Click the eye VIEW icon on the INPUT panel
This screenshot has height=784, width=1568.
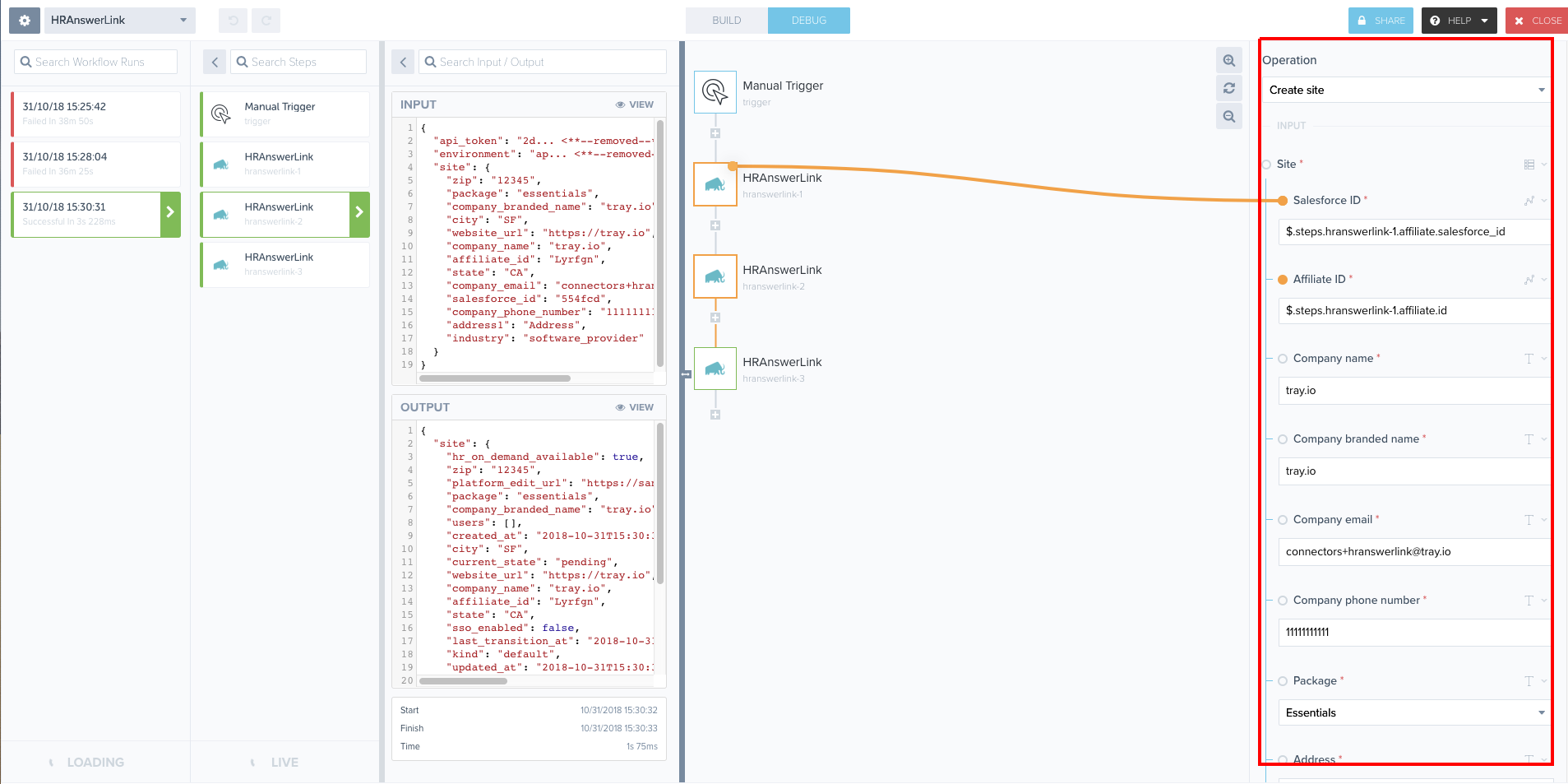[635, 104]
